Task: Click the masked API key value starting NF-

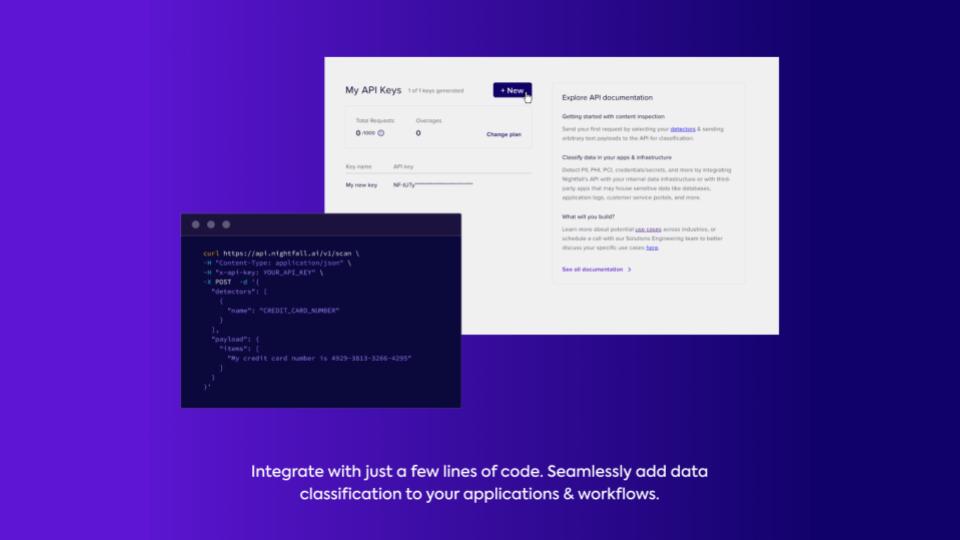Action: pos(432,185)
